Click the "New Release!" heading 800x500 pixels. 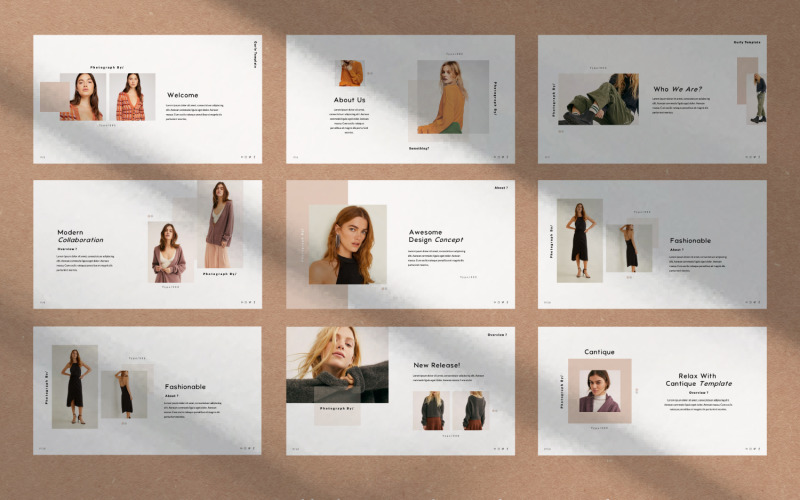tap(437, 365)
